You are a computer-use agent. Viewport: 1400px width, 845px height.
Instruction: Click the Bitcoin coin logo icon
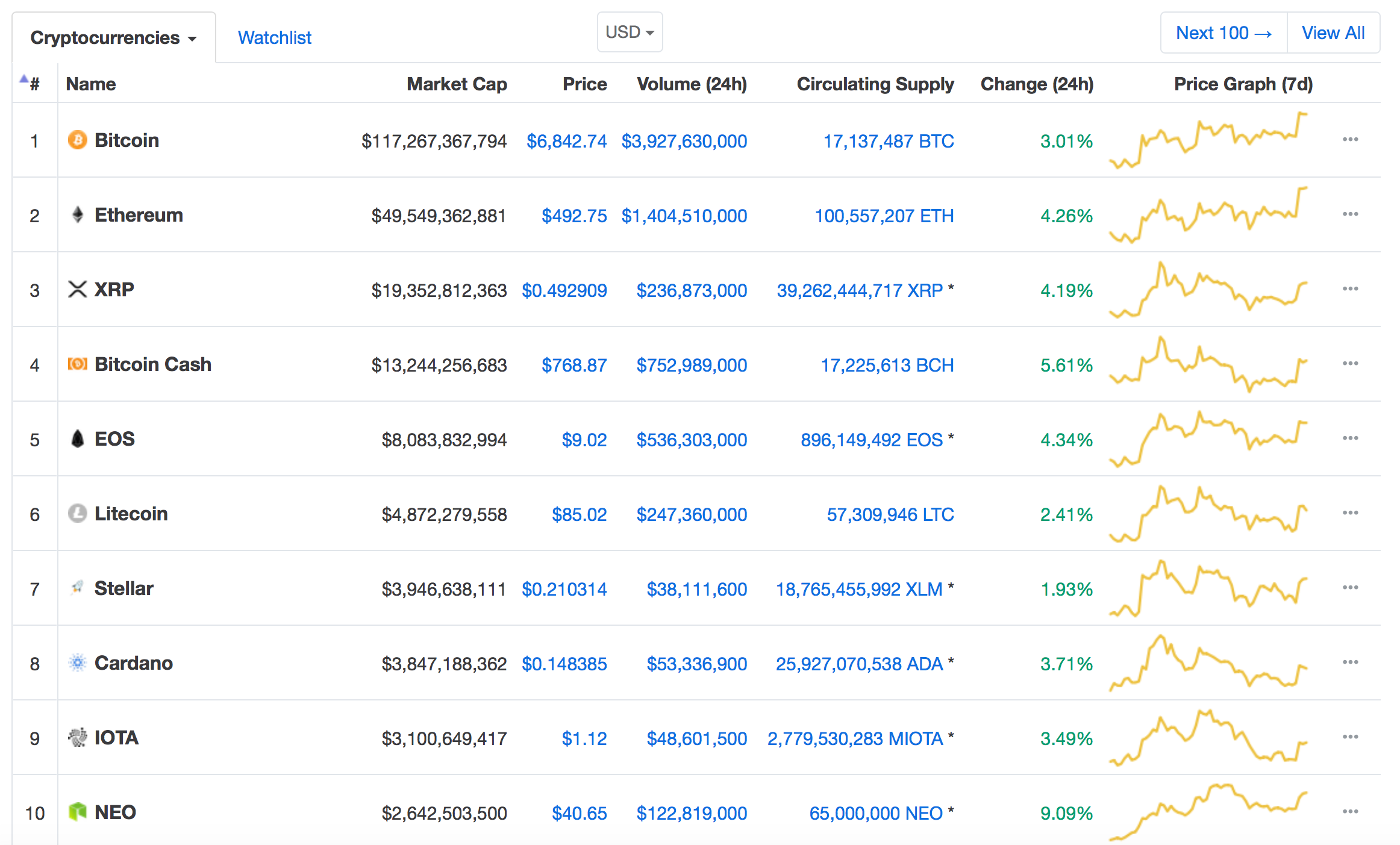click(x=78, y=140)
